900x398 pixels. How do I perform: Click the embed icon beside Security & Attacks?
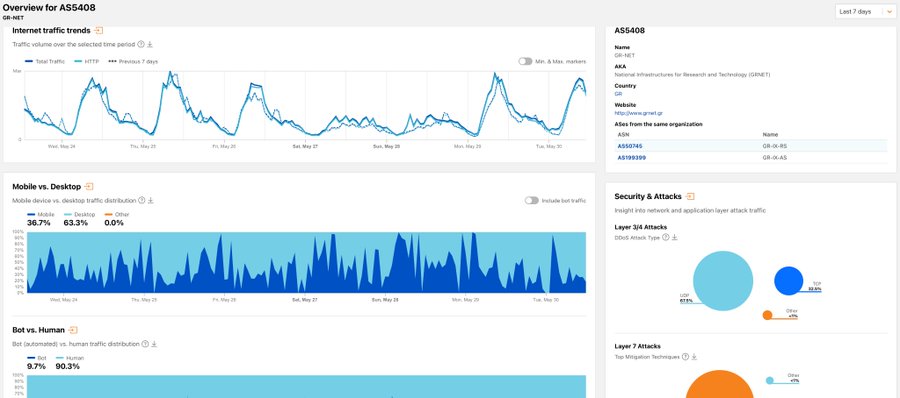tap(690, 196)
